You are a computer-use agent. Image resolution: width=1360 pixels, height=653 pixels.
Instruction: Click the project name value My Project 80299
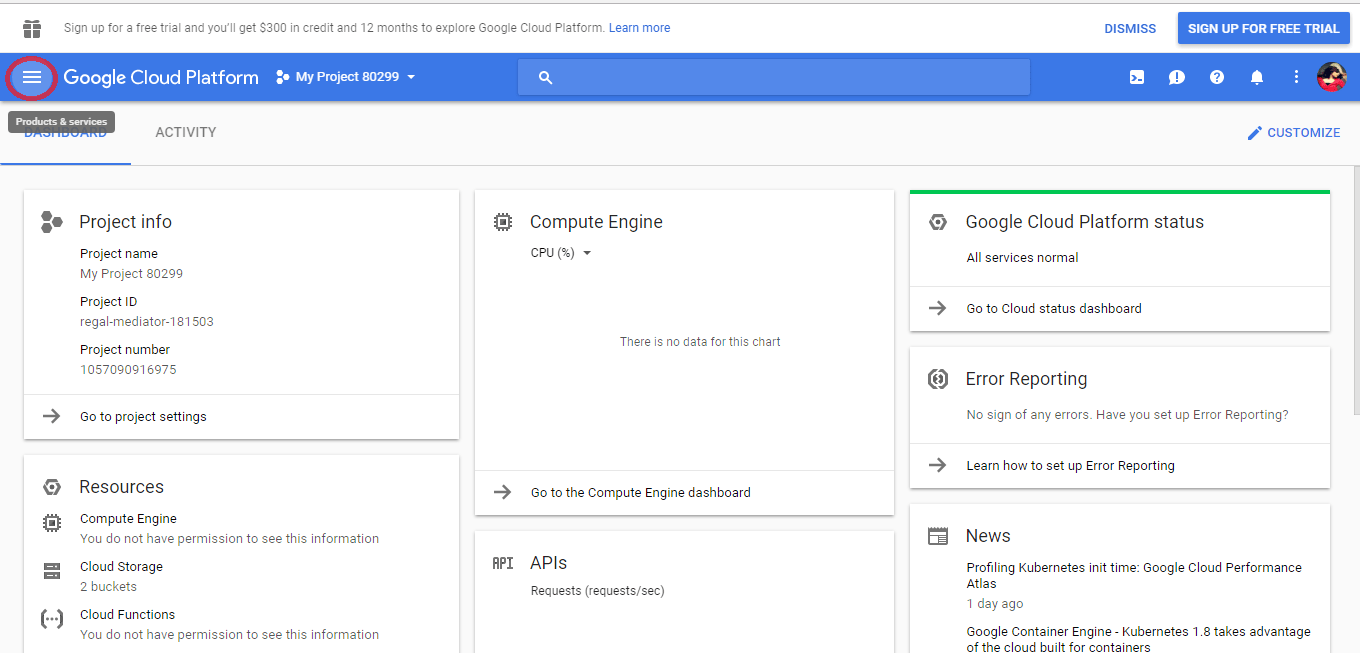click(131, 274)
